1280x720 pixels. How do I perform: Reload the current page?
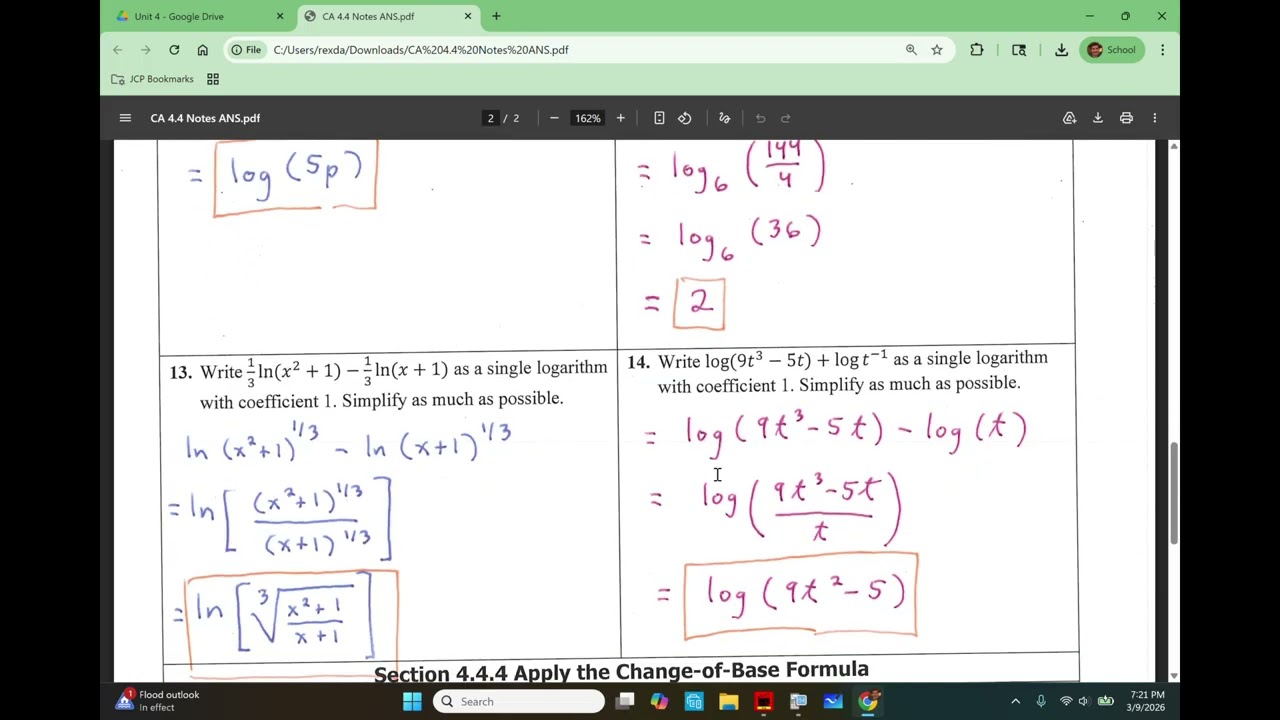174,50
